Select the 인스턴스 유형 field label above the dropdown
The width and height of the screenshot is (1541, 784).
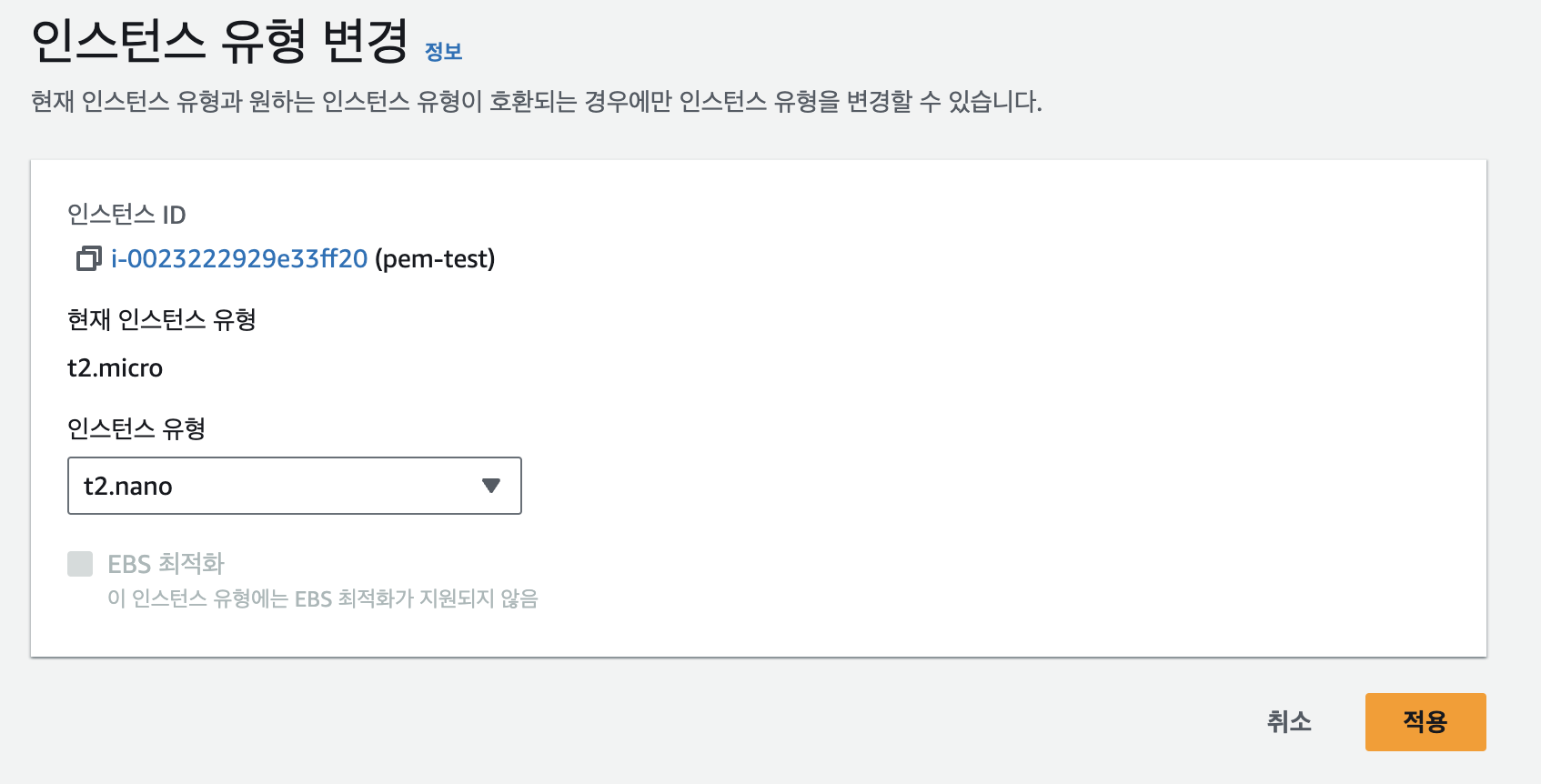coord(136,428)
